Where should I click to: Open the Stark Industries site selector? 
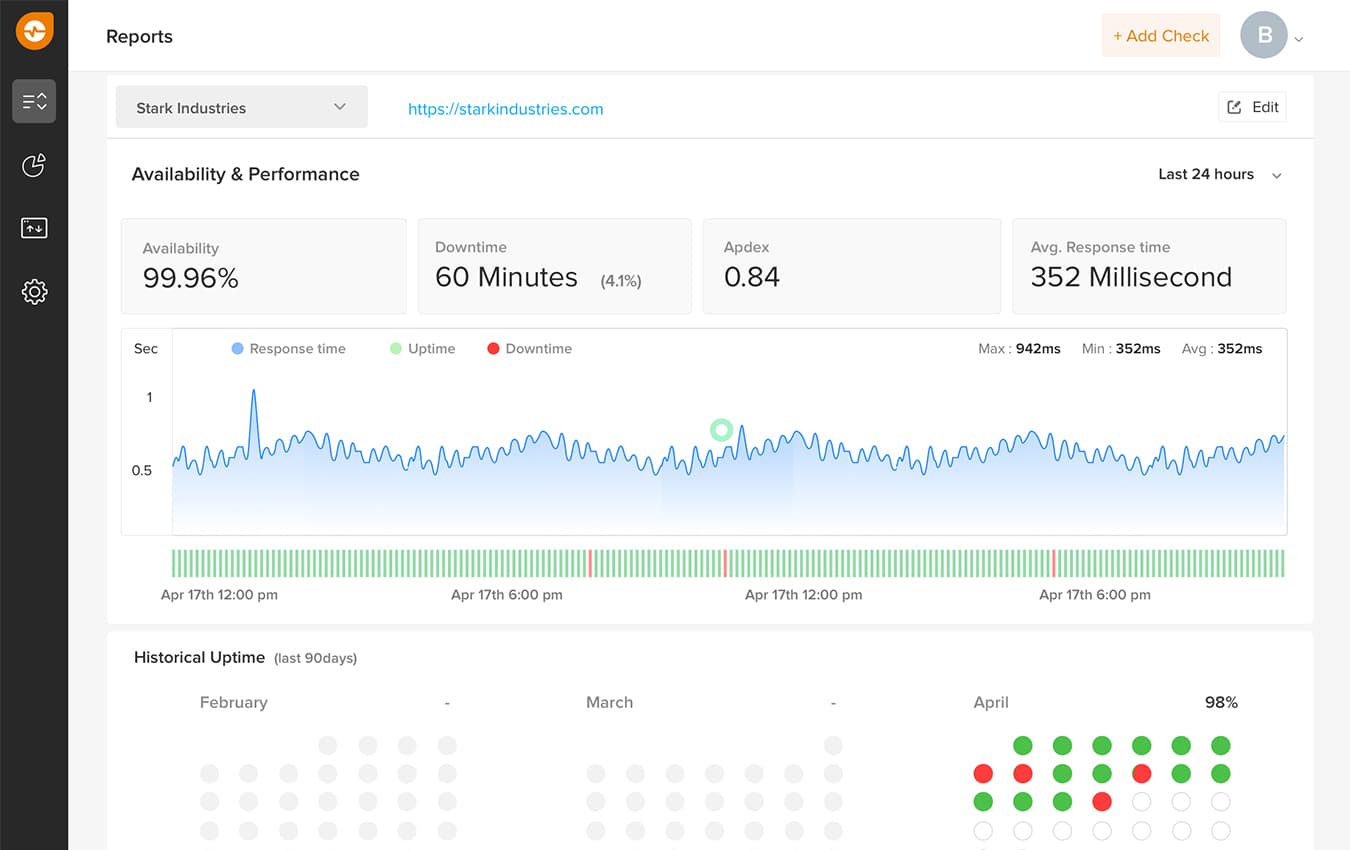(x=241, y=107)
